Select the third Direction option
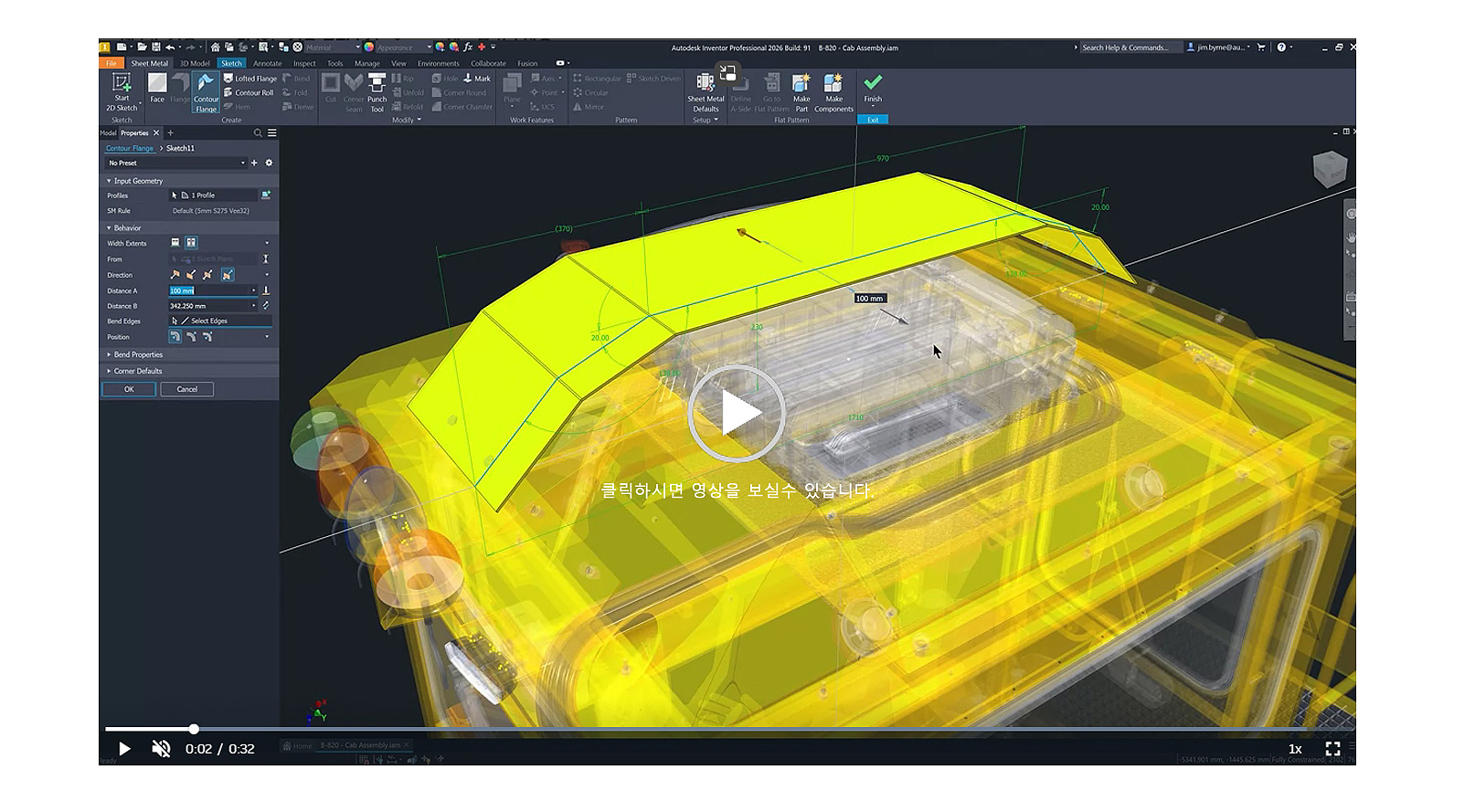Viewport: 1475px width, 812px height. 207,275
